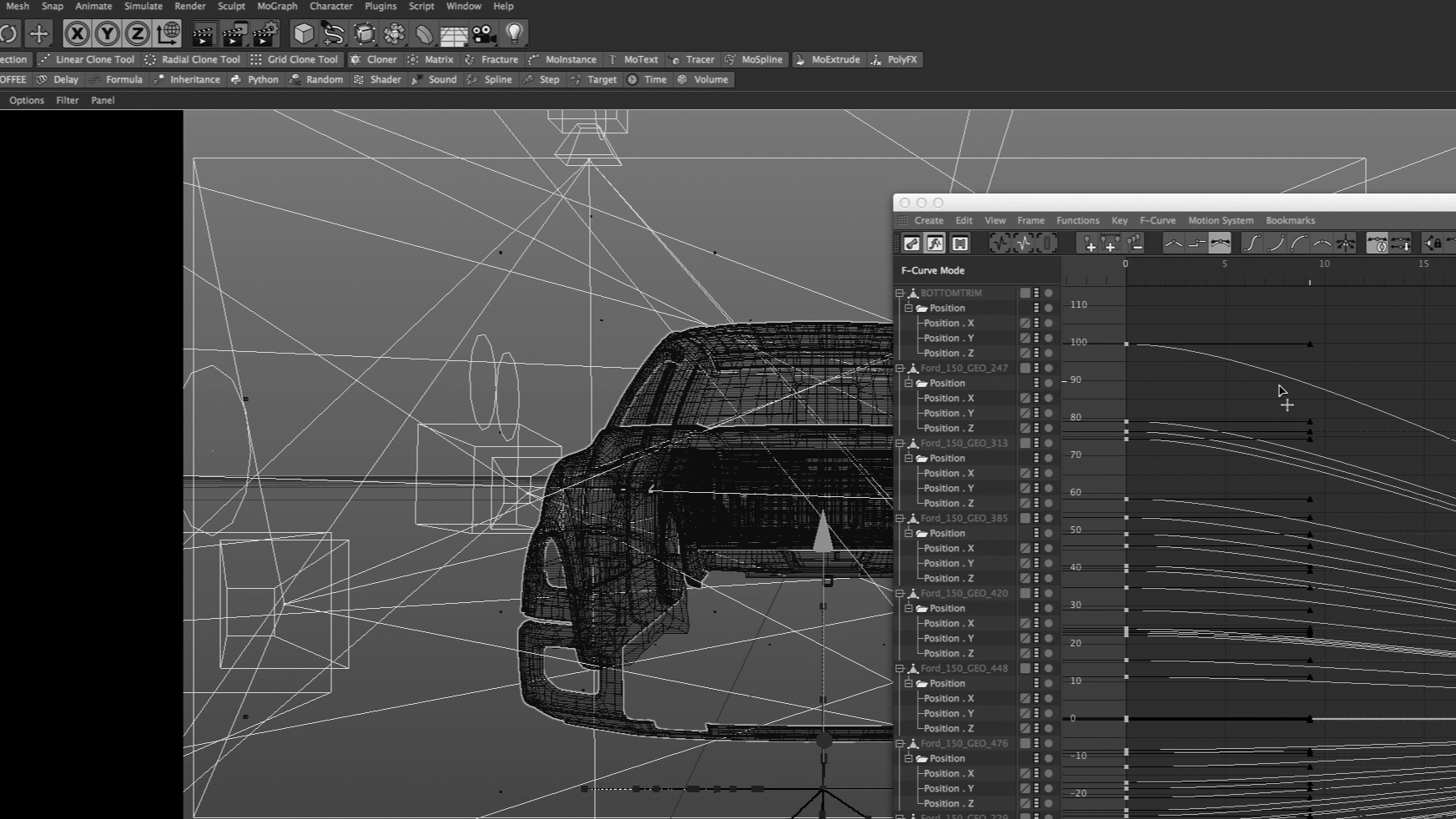Open viewport Filter menu
This screenshot has width=1456, height=819.
[x=68, y=100]
